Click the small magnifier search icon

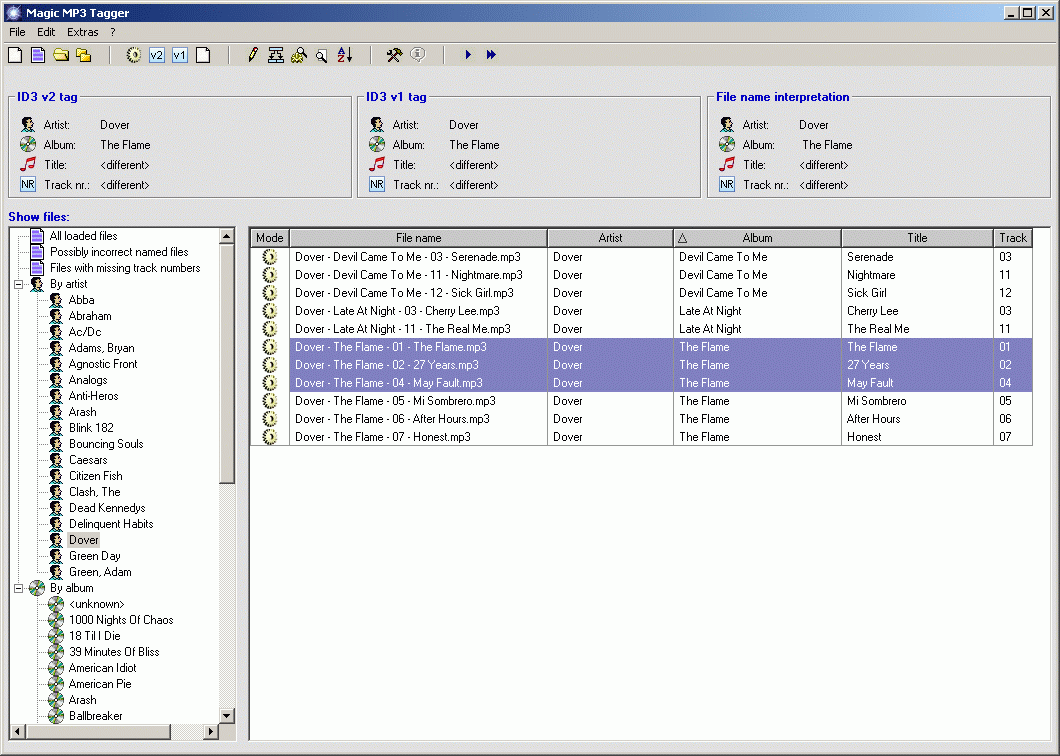click(x=322, y=55)
